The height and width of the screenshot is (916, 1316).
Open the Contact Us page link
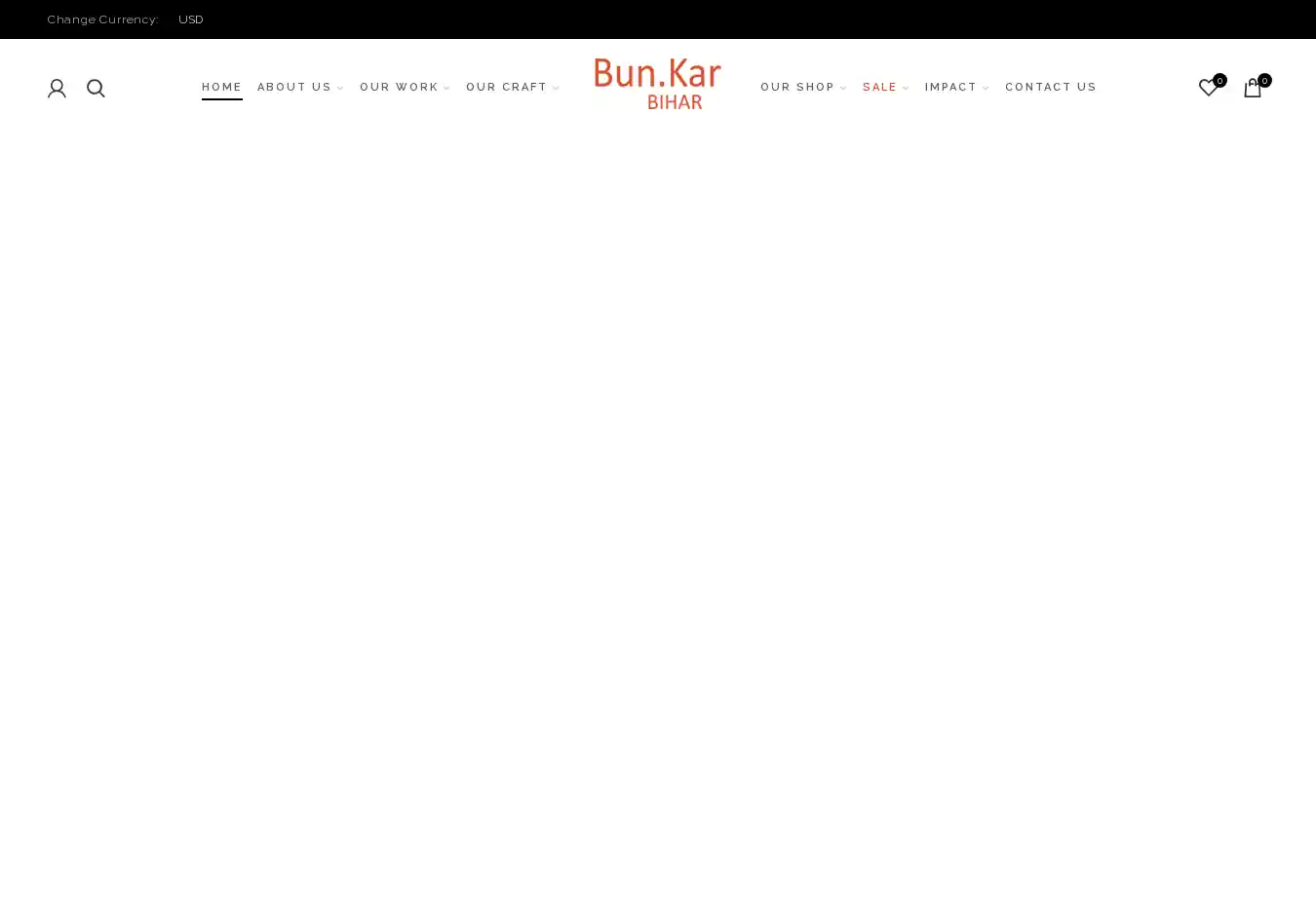pyautogui.click(x=1050, y=88)
